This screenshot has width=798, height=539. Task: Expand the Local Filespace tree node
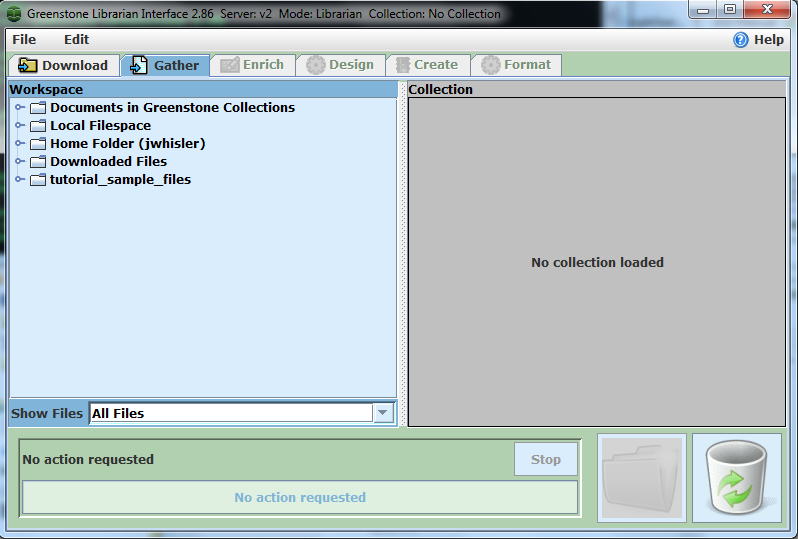19,126
